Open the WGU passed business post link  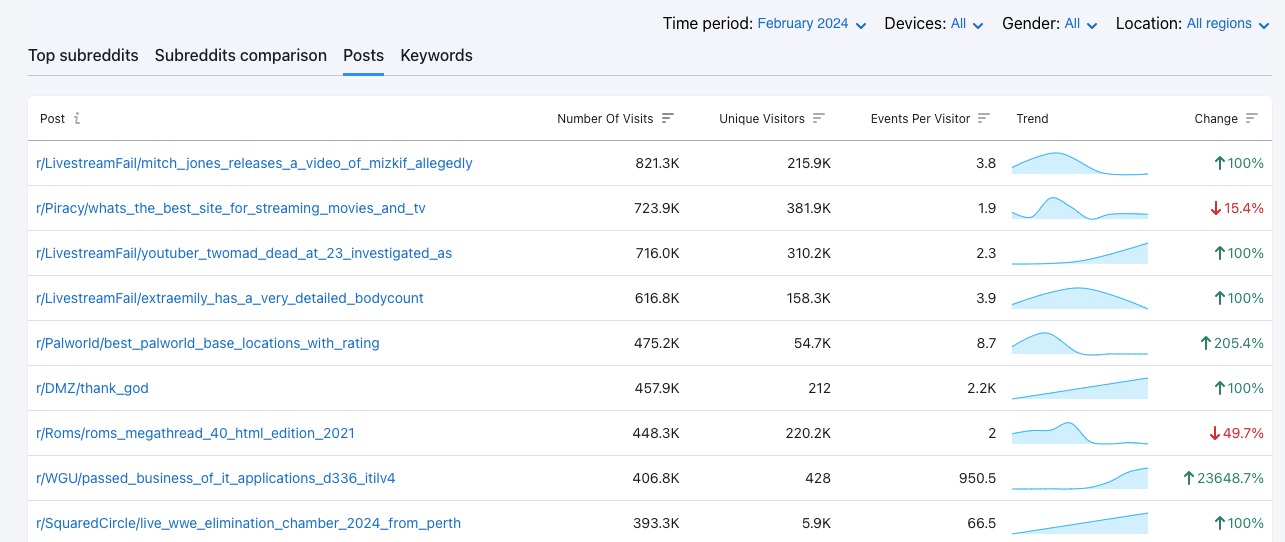(216, 478)
